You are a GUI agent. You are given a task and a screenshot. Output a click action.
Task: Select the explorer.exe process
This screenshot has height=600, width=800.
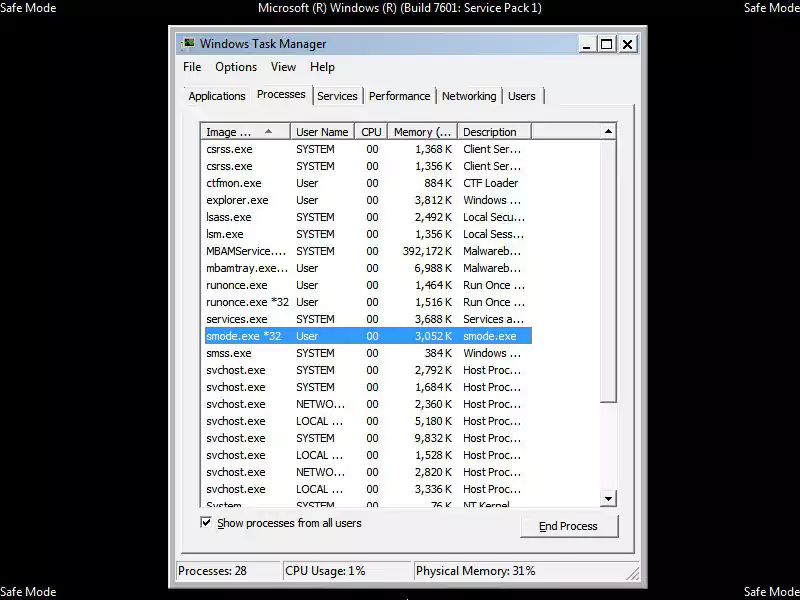pos(366,200)
